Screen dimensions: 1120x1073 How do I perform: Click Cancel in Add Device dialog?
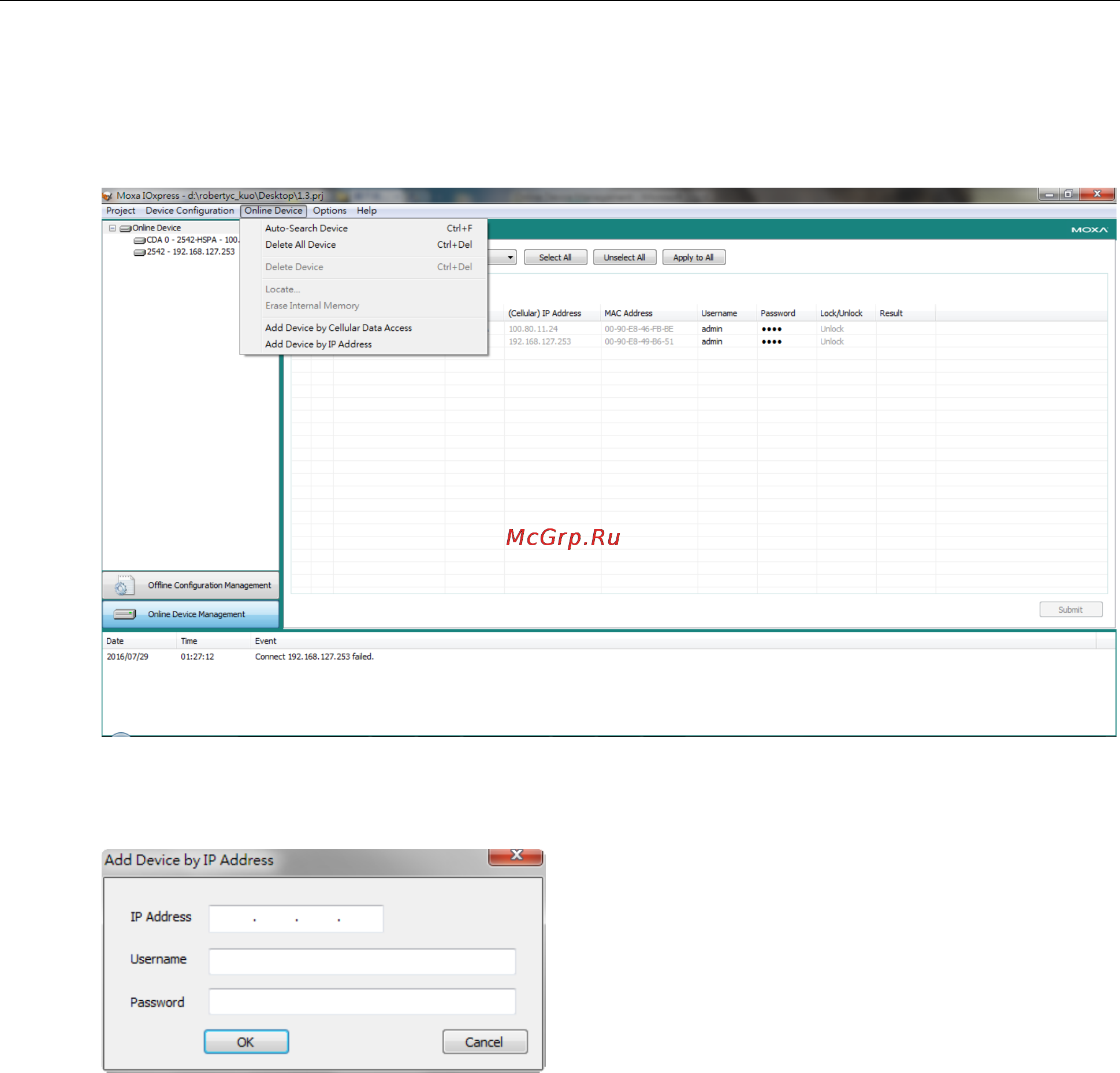pyautogui.click(x=485, y=1042)
